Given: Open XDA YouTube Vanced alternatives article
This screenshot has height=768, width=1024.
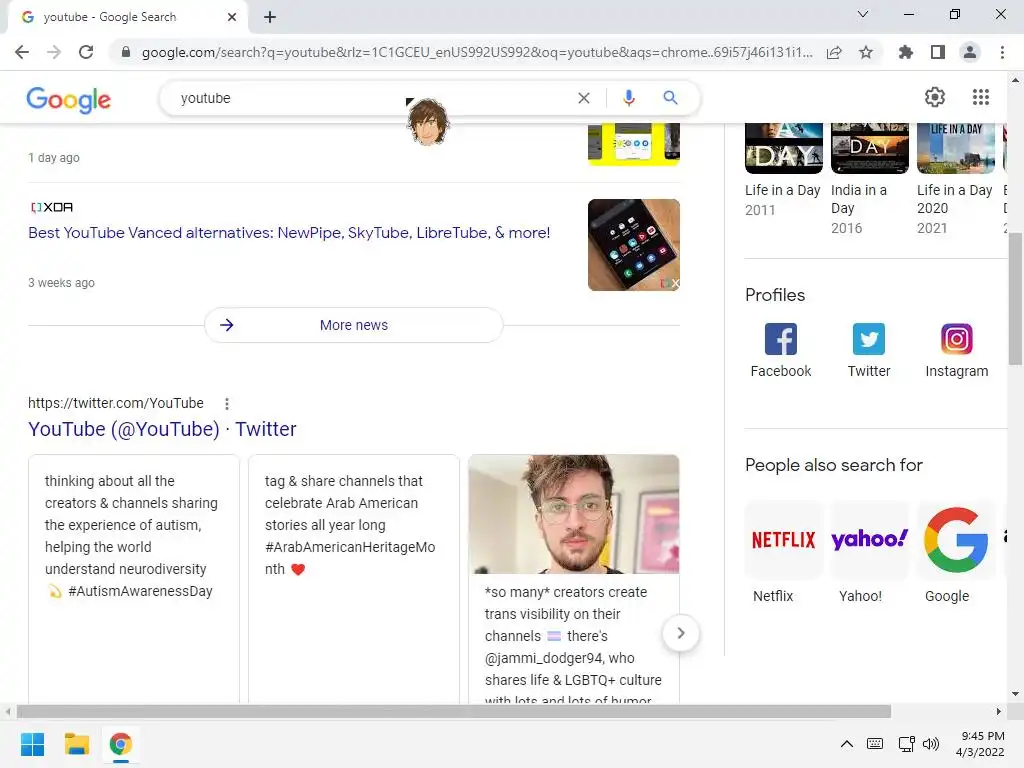Looking at the screenshot, I should click(x=289, y=232).
